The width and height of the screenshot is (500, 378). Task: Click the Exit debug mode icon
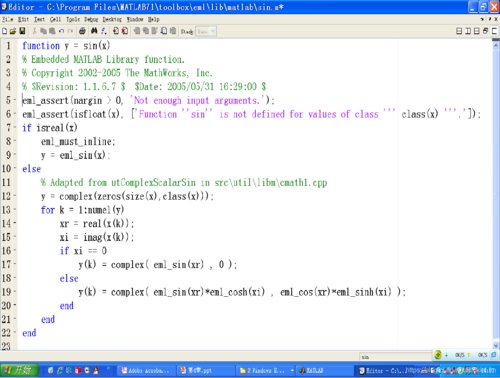tap(173, 31)
